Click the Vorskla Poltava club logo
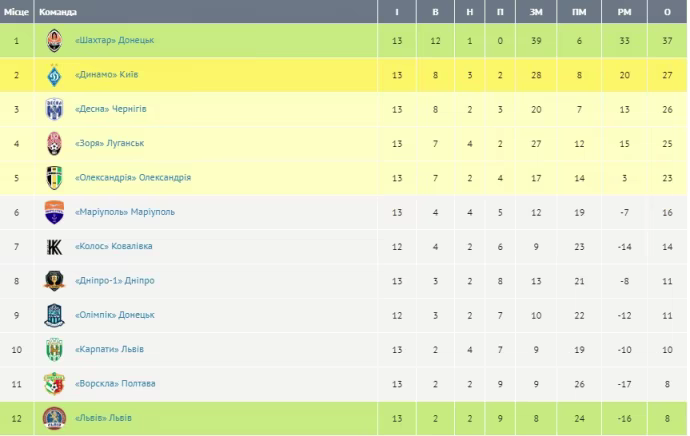Screen dimensions: 690x436 (x=54, y=384)
